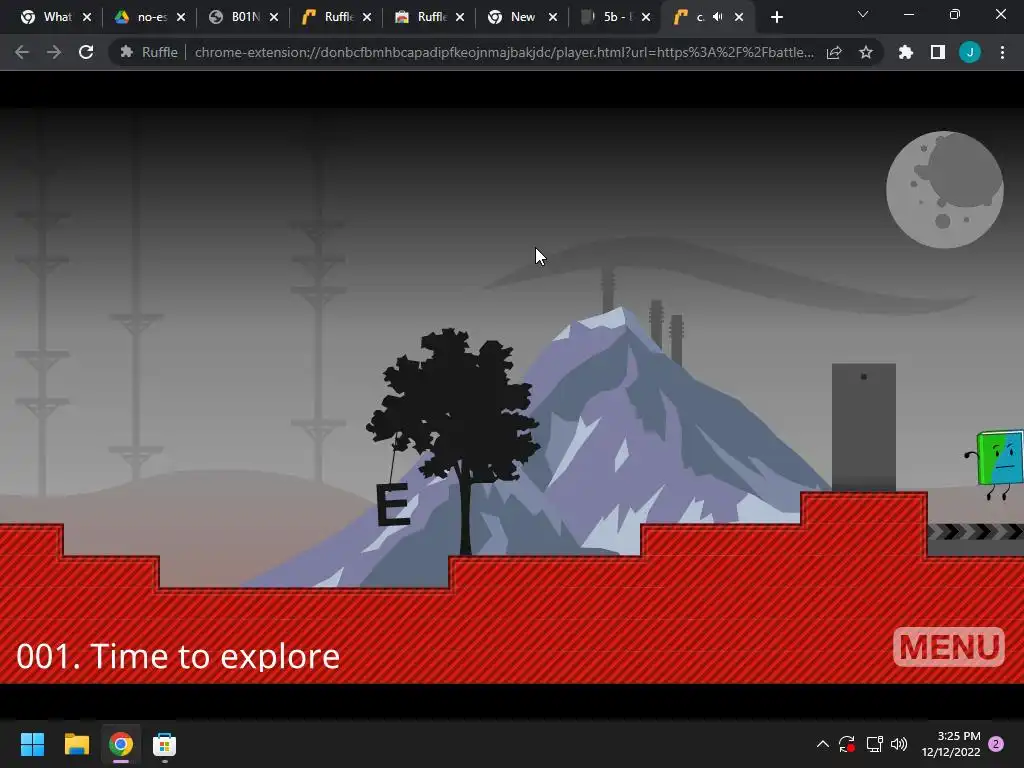Viewport: 1024px width, 768px height.
Task: Open the Extensions puzzle-piece menu
Action: click(905, 52)
